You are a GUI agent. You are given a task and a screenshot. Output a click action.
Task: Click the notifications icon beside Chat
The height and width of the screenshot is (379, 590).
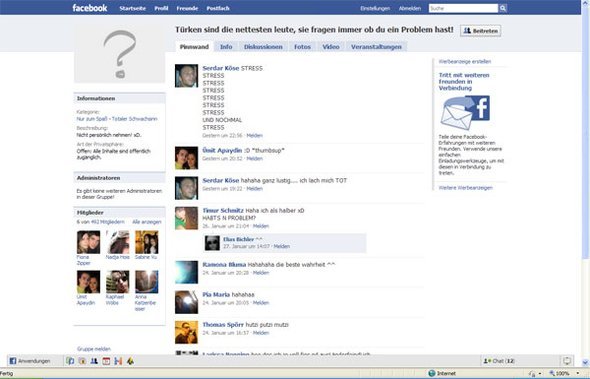[567, 361]
